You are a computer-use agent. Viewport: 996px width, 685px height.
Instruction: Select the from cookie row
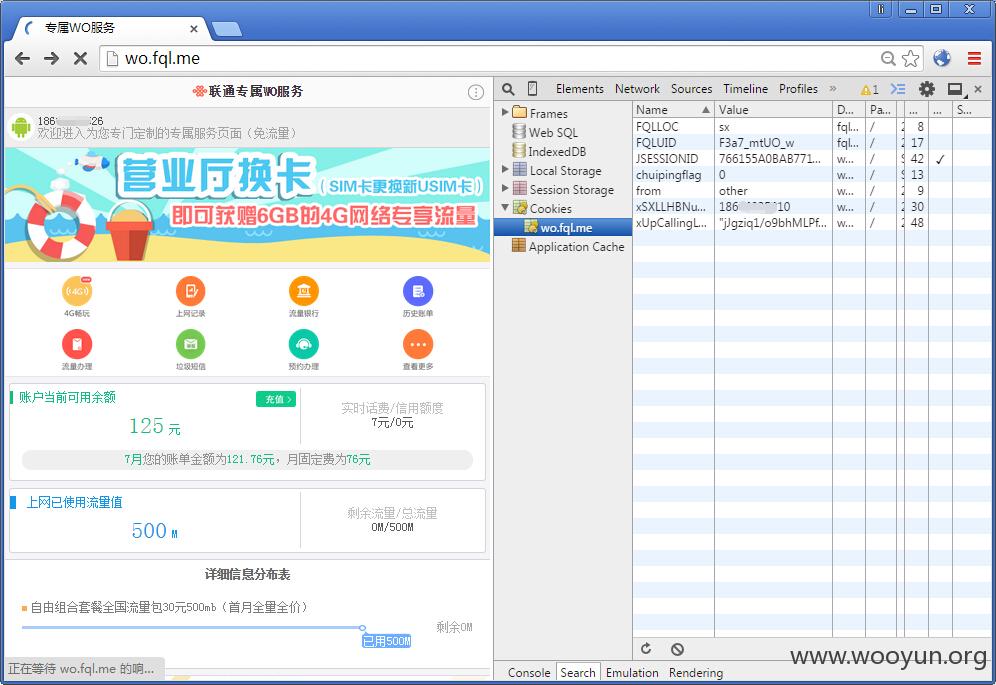[x=811, y=191]
